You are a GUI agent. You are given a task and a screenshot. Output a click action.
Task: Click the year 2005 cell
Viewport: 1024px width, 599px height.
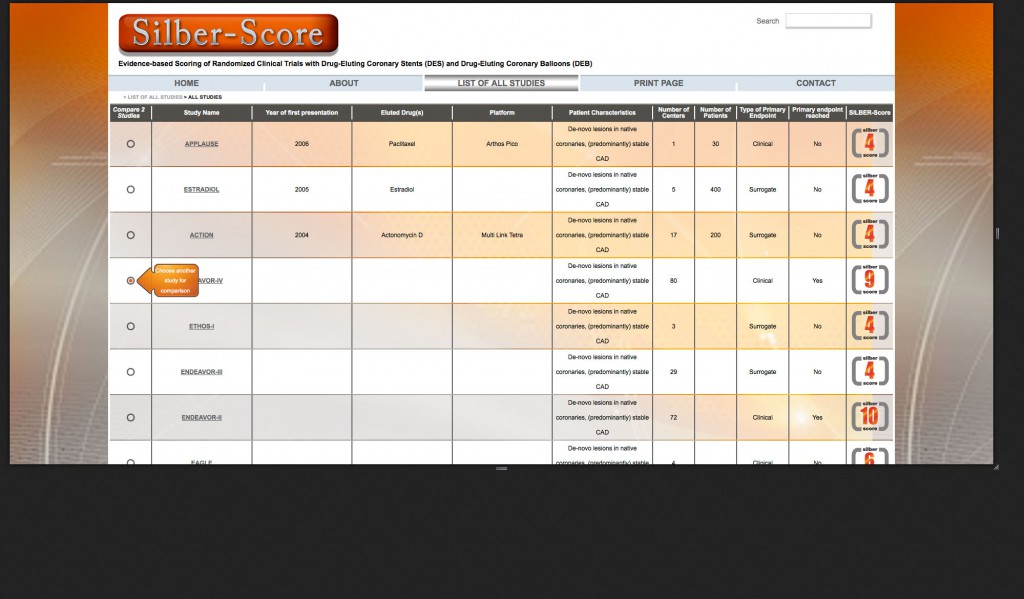click(302, 189)
